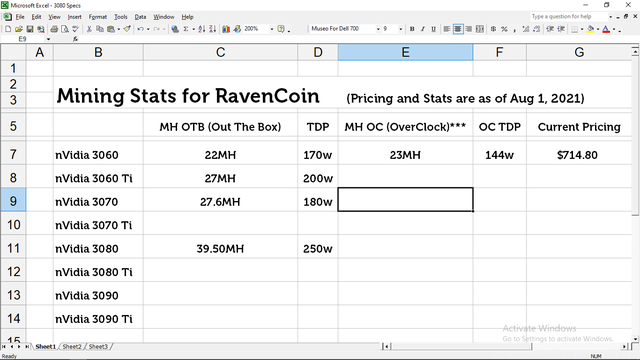Open the Museo For Dell 700 font dropdown

pos(378,29)
